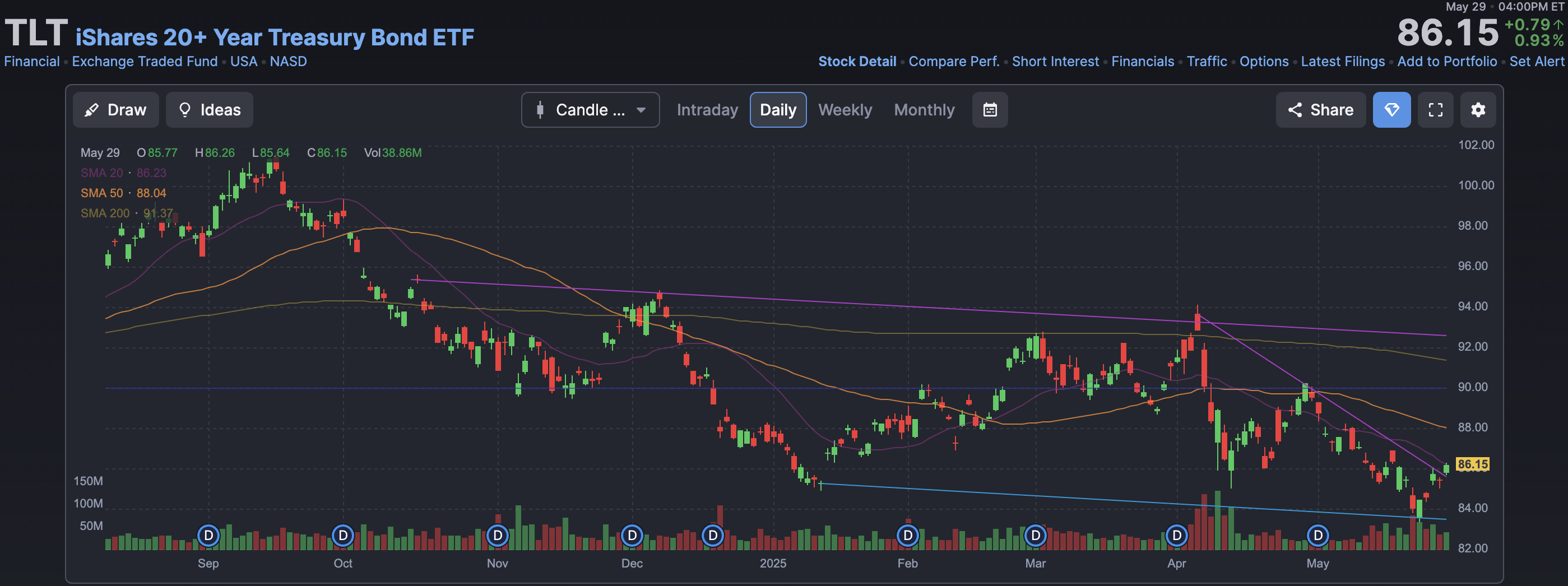Open Exchange Traded Fund link
The height and width of the screenshot is (586, 1568).
point(145,62)
